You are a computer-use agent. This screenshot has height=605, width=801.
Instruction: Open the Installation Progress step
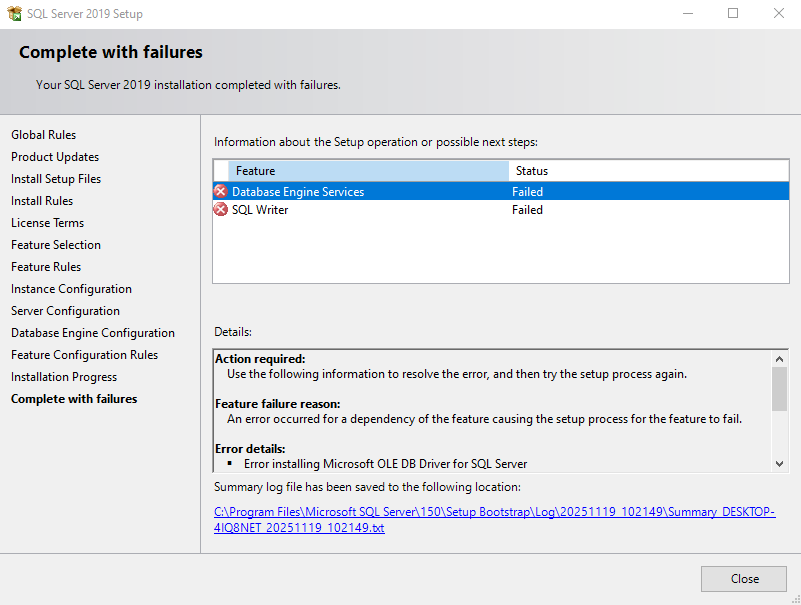(64, 377)
